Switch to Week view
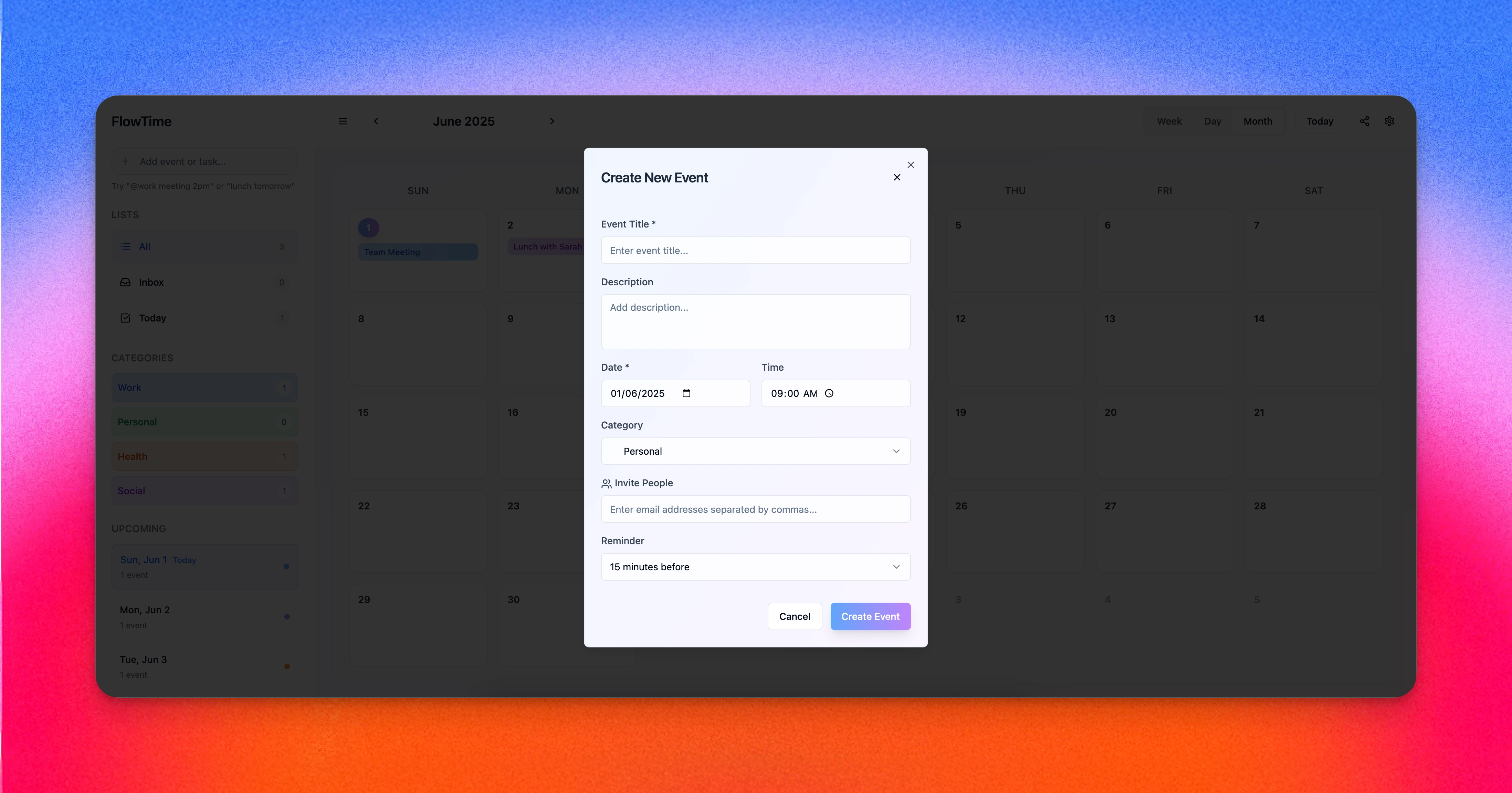The image size is (1512, 793). [x=1169, y=121]
